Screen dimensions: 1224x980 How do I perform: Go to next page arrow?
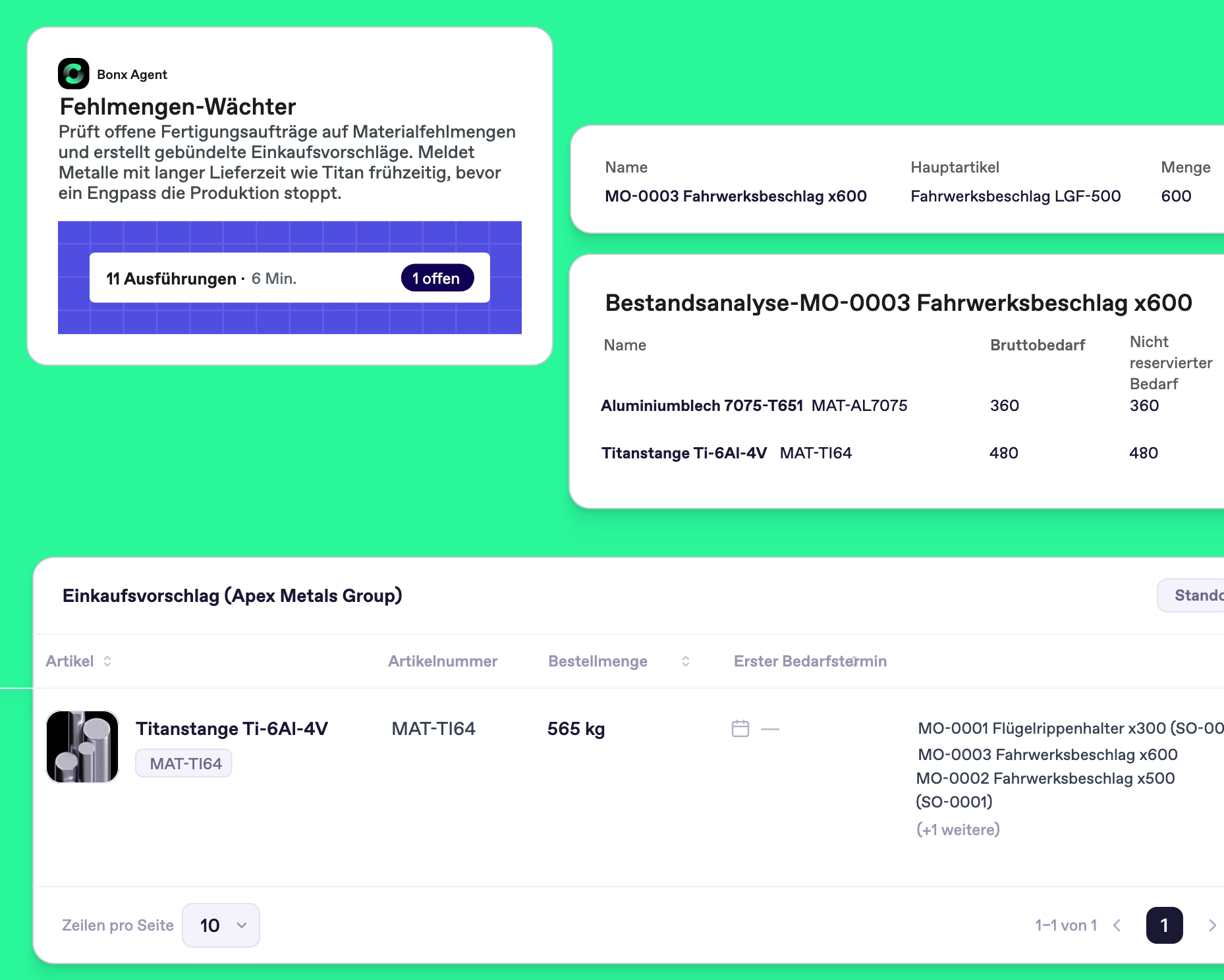tap(1212, 925)
